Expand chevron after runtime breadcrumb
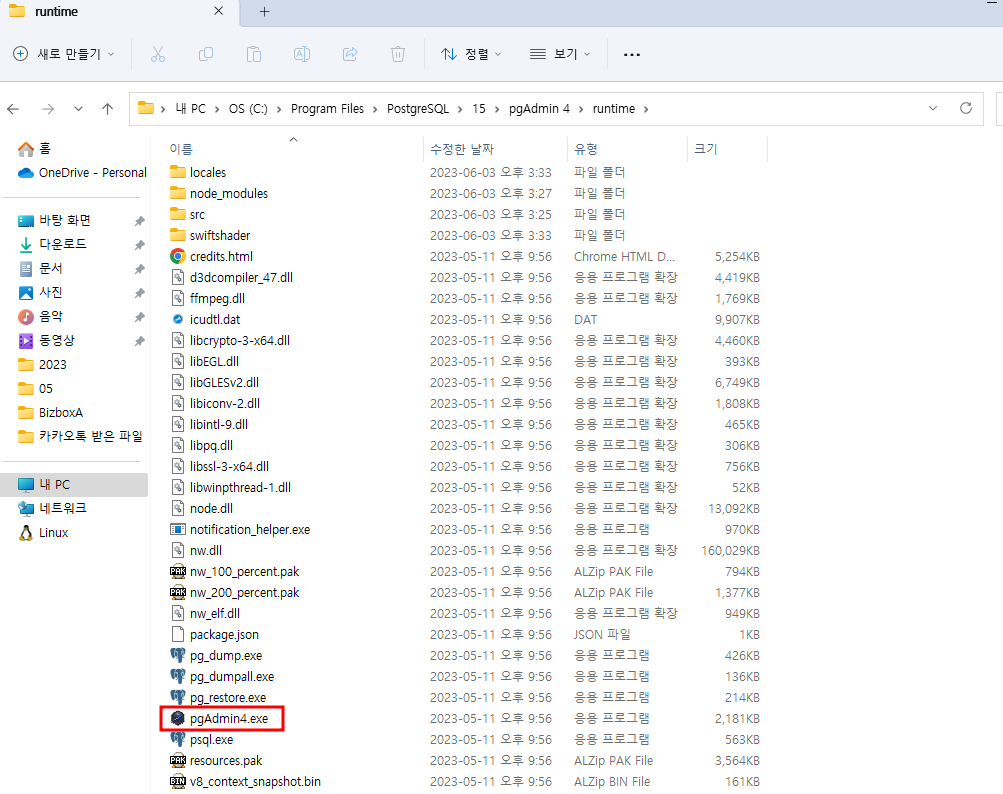Screen dimensions: 1003x794 (646, 109)
